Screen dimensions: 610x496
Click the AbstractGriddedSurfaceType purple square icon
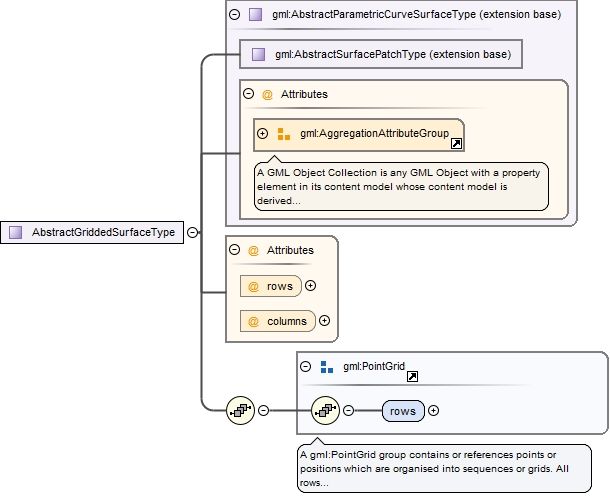(16, 232)
